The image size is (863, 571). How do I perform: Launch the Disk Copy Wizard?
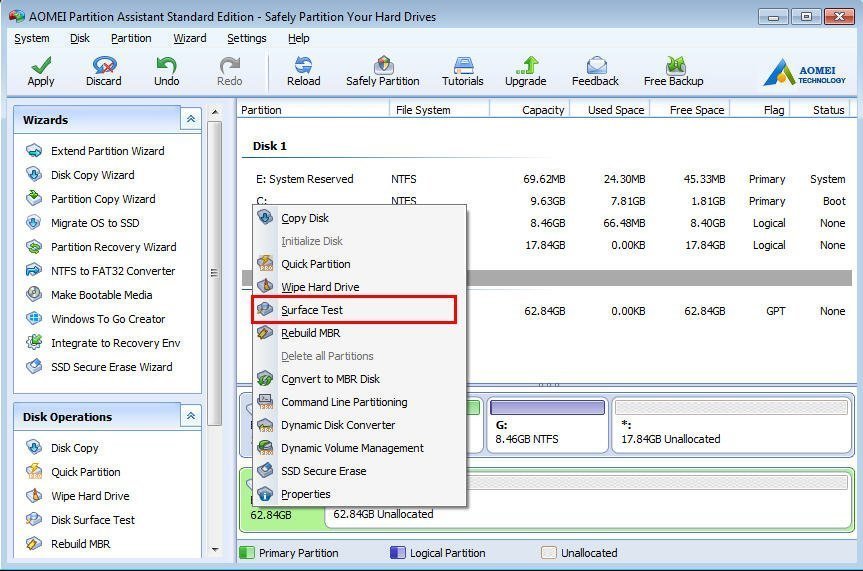[92, 175]
